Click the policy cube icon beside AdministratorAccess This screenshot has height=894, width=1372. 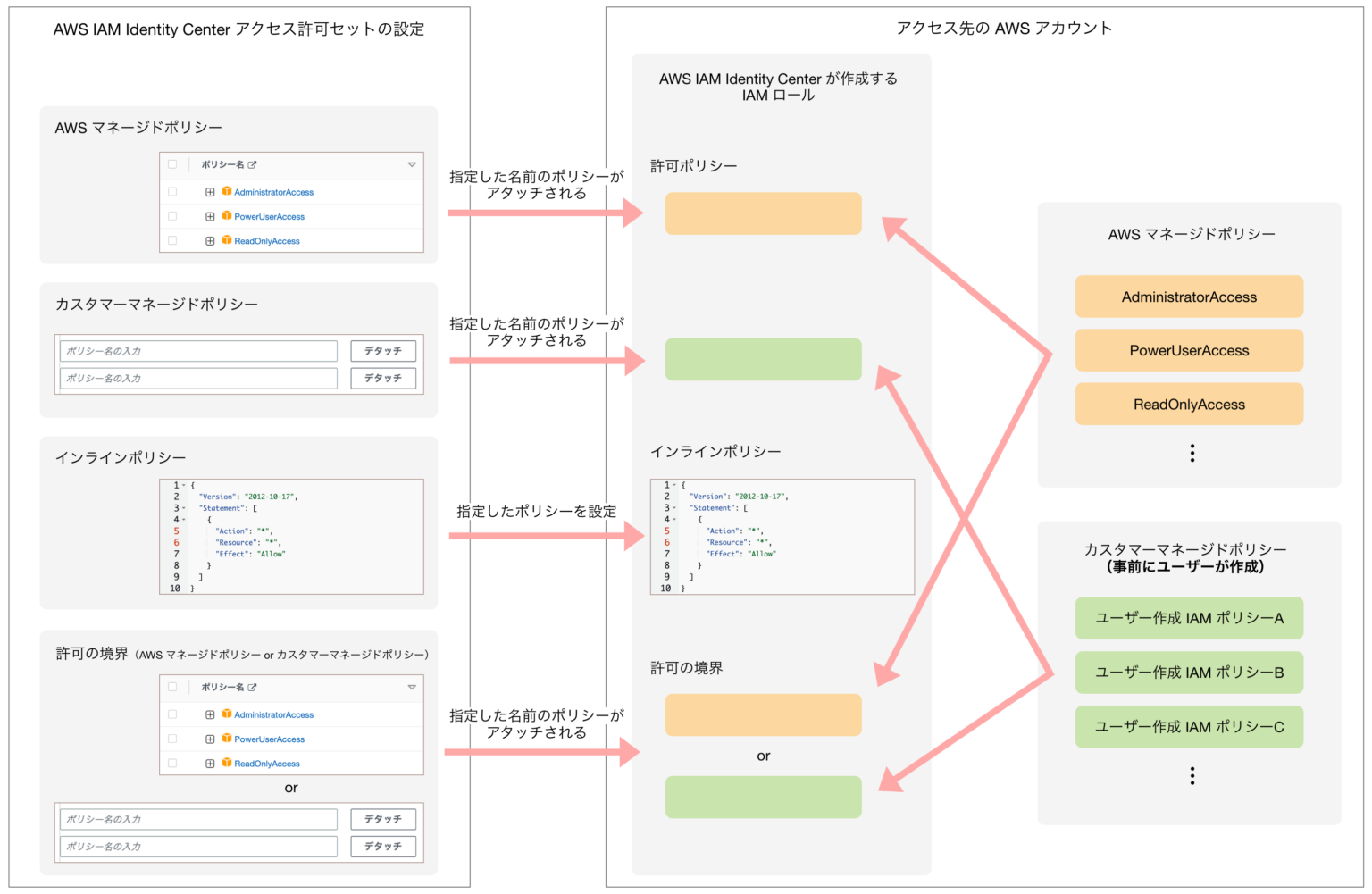228,191
